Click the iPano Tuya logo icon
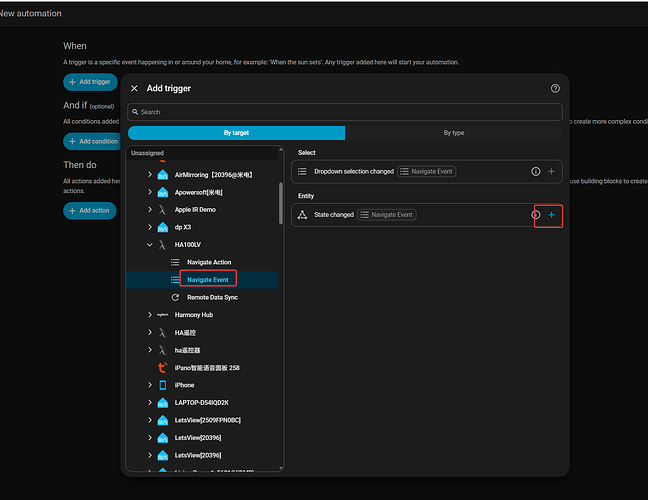This screenshot has width=648, height=500. pyautogui.click(x=163, y=367)
